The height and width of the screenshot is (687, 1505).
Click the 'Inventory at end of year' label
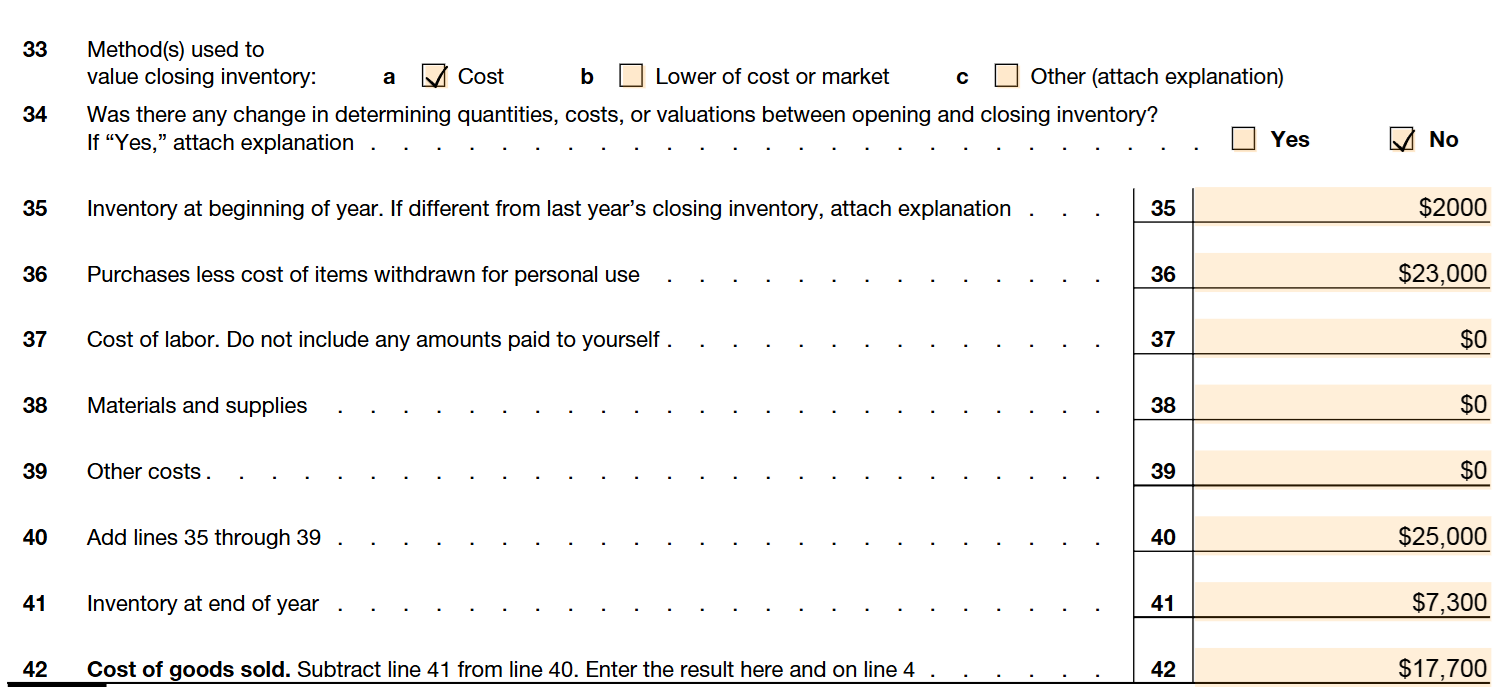(x=203, y=604)
